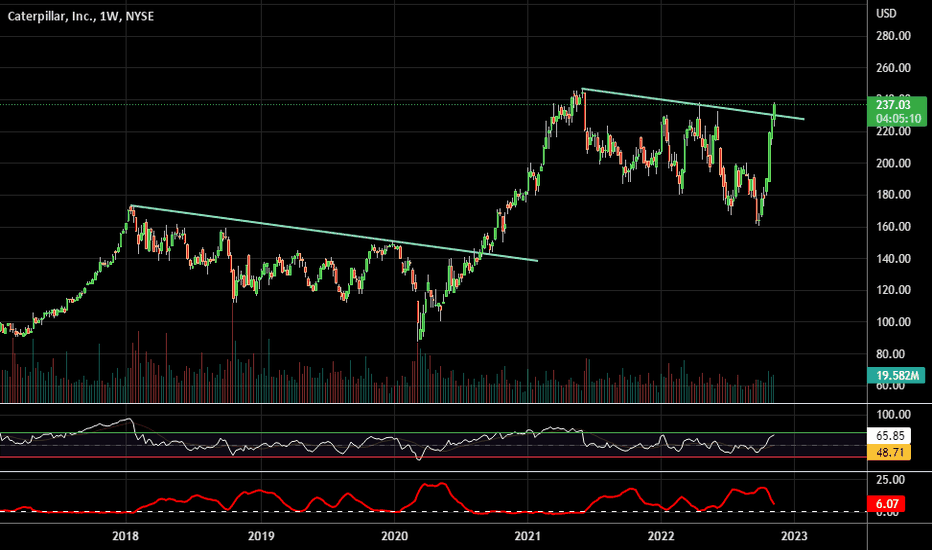
Task: Click the 120.00 price axis label
Action: pyautogui.click(x=893, y=290)
